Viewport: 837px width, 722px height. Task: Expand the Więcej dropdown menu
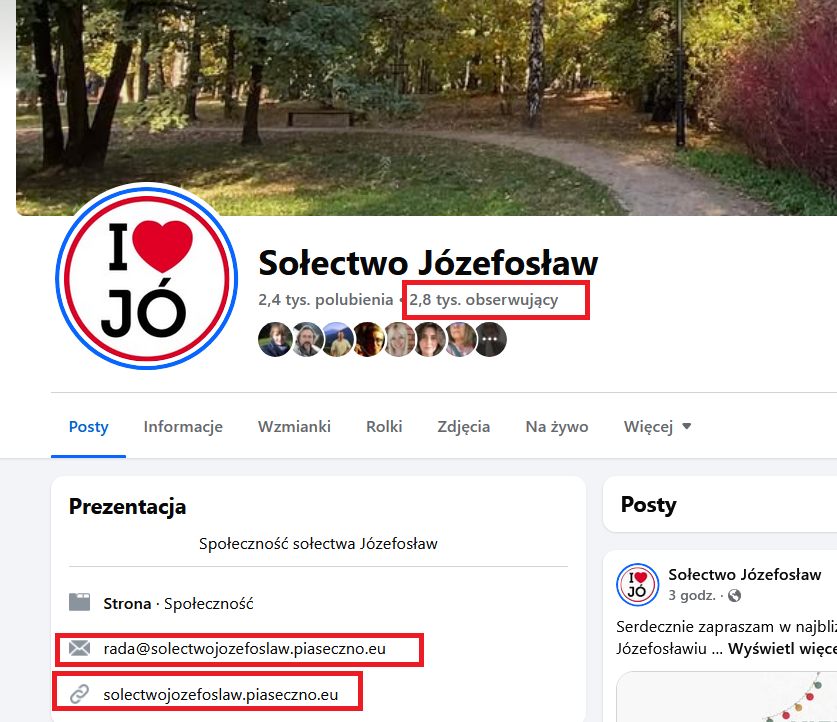pyautogui.click(x=657, y=426)
